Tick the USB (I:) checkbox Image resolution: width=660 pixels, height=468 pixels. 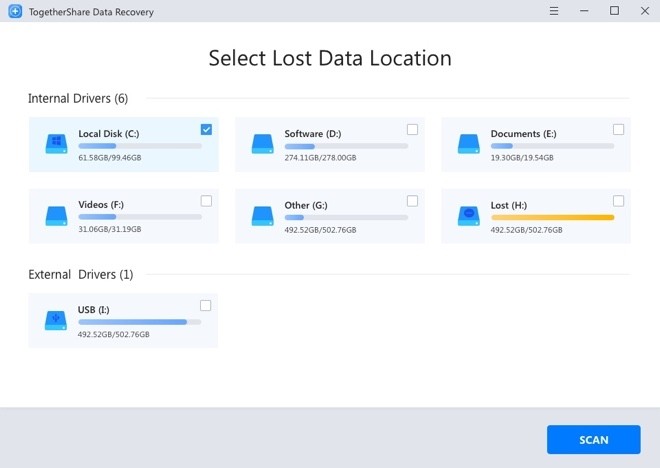(x=206, y=306)
